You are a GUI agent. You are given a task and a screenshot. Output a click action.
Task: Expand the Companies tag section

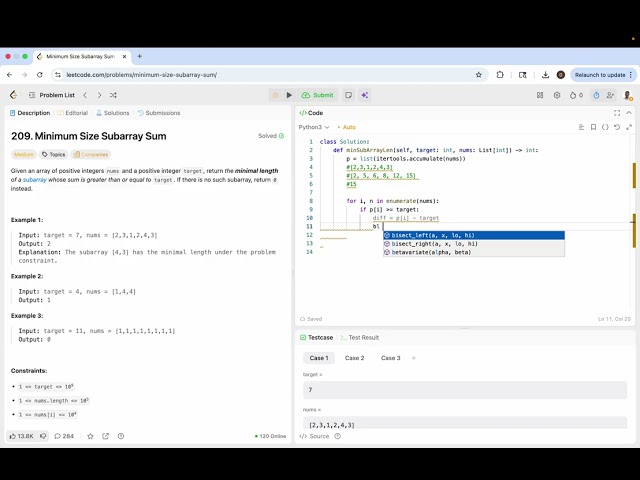coord(91,154)
